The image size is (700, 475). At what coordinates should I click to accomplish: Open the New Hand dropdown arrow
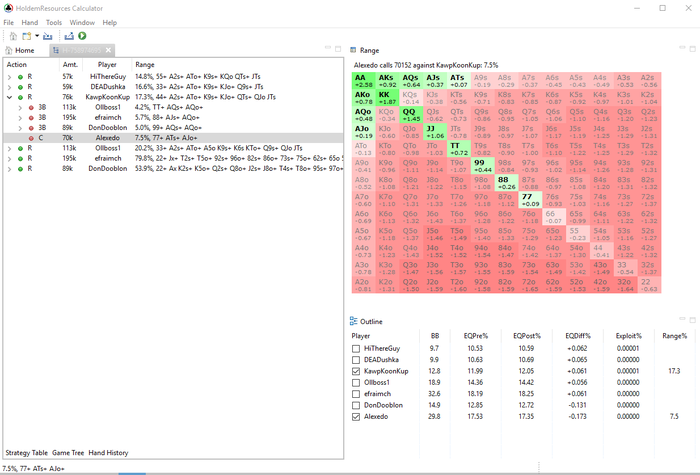coord(37,36)
